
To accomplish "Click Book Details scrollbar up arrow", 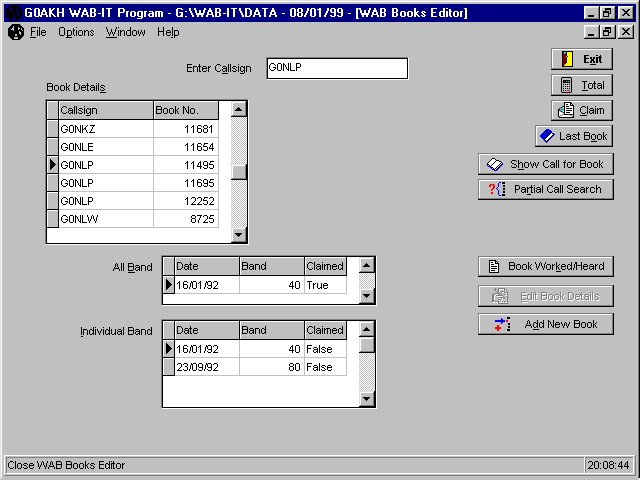I will tap(239, 109).
